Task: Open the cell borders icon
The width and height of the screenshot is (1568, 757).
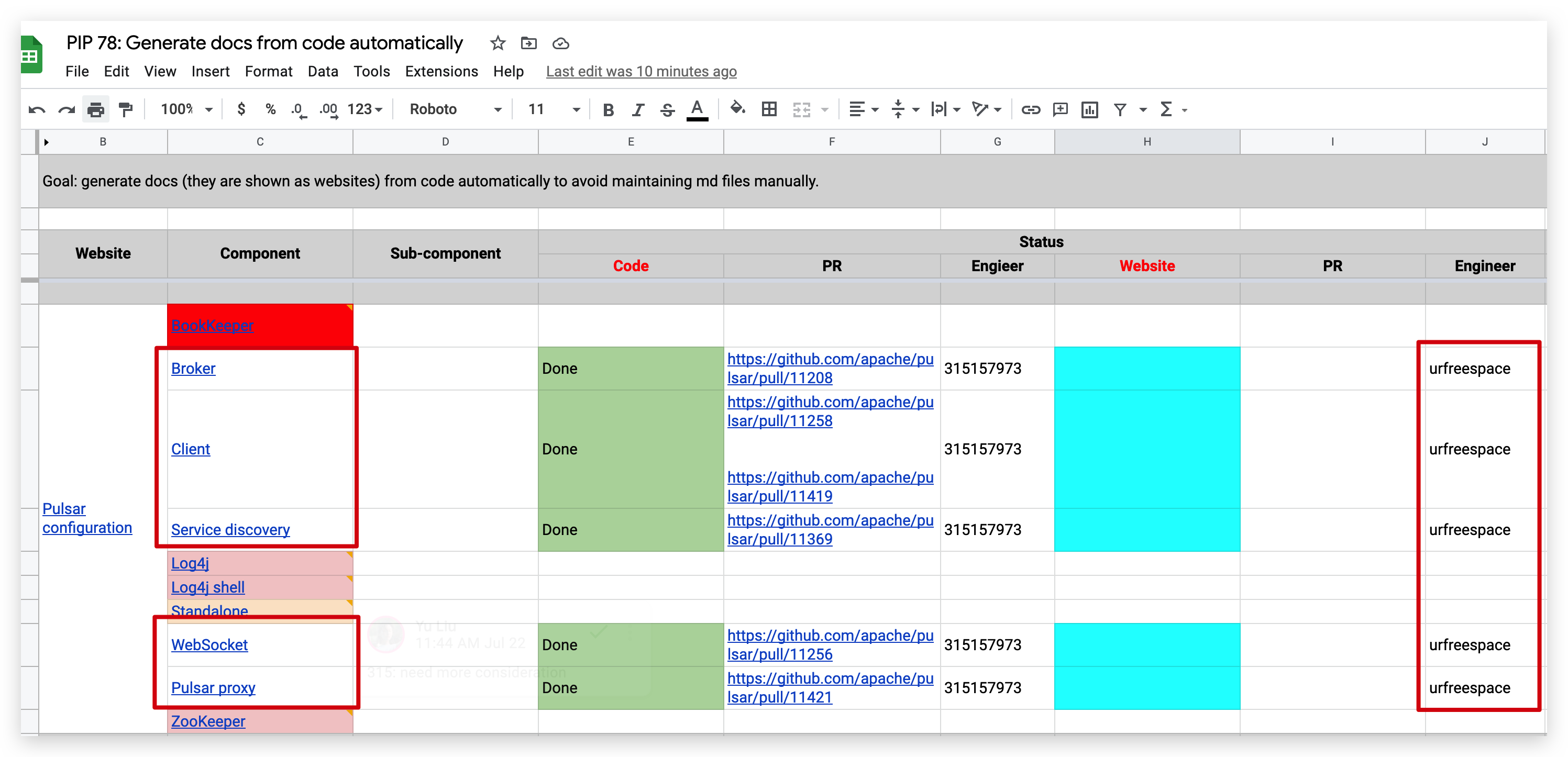Action: pos(769,109)
